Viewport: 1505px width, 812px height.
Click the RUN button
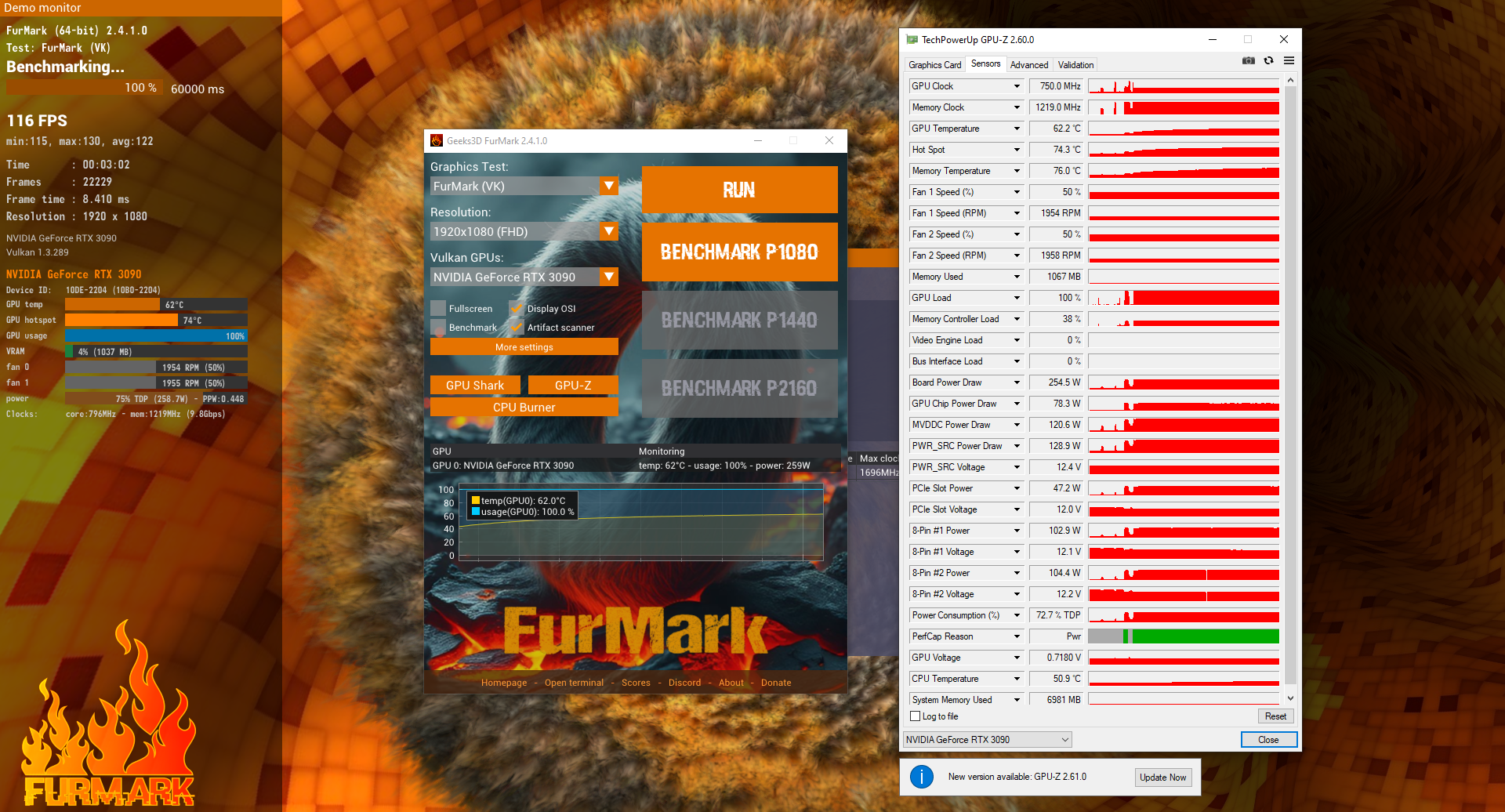pos(739,190)
